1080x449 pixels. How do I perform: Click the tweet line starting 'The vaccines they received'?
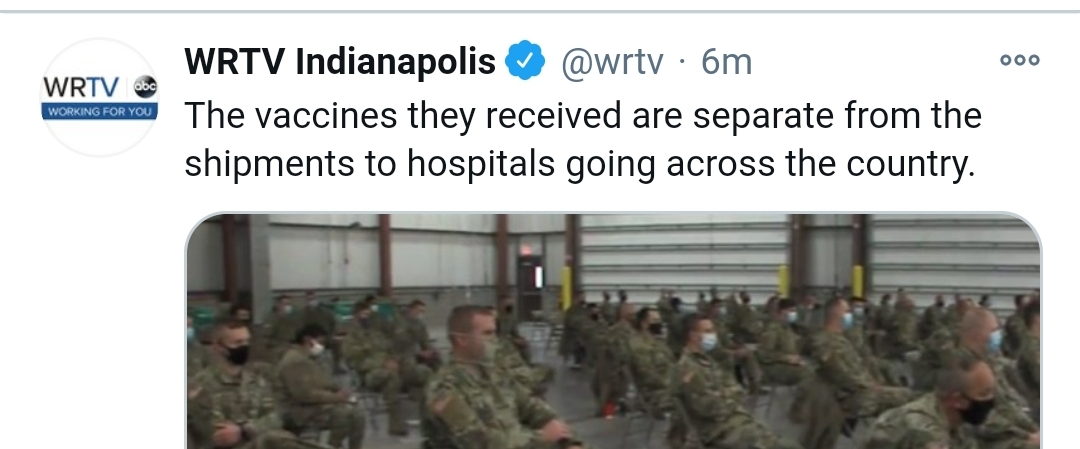[583, 115]
